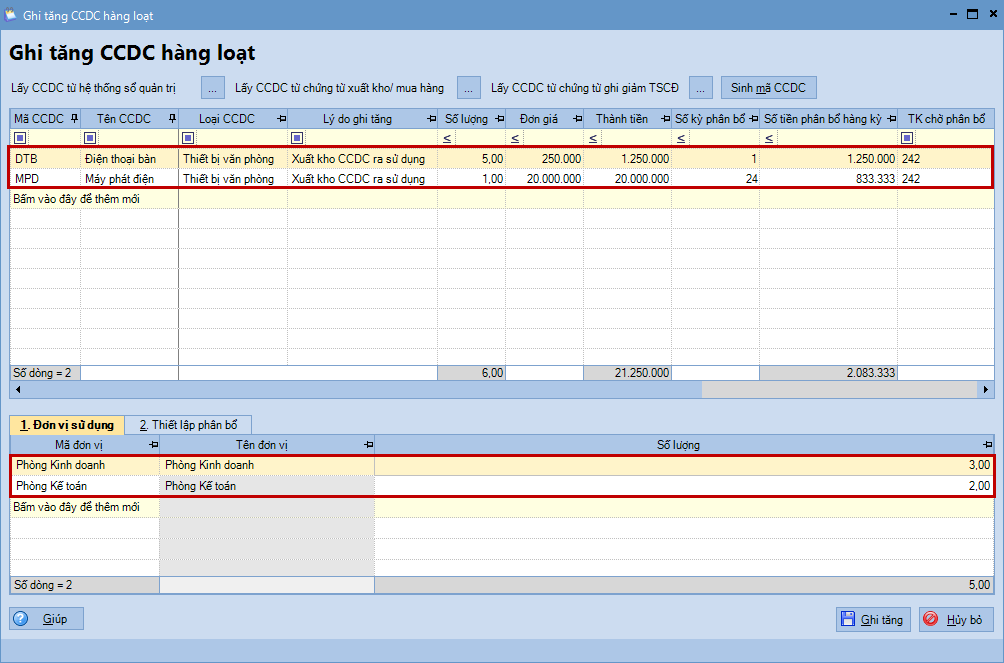Click 'Bấm vào đây để thêm mới' in CCDC grid
Screen dimensions: 1004x663
pyautogui.click(x=76, y=199)
